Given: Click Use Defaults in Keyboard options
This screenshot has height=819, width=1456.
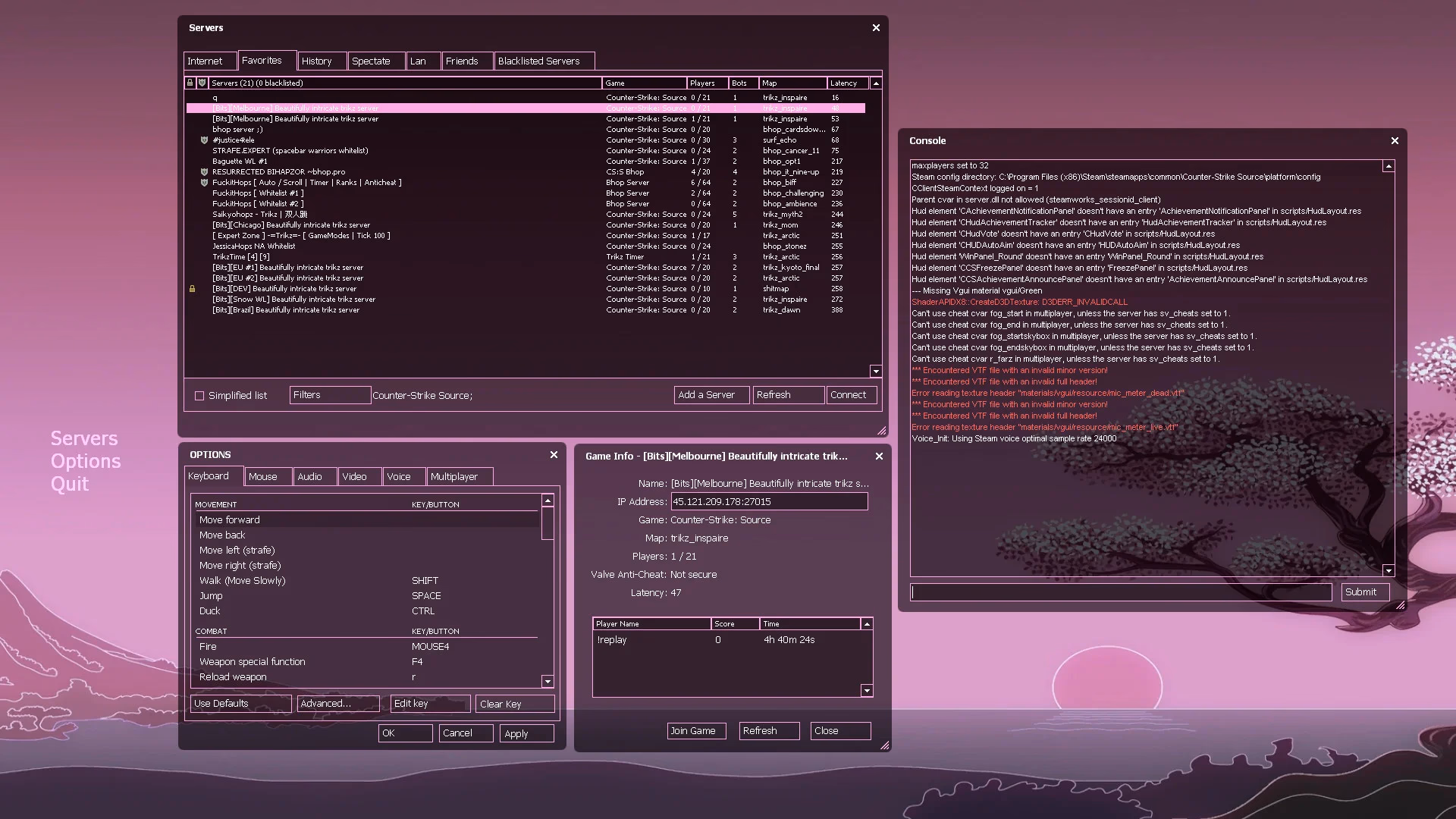Looking at the screenshot, I should pos(240,703).
